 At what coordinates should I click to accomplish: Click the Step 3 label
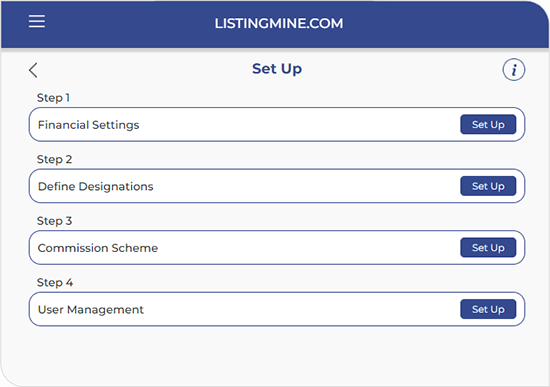54,221
